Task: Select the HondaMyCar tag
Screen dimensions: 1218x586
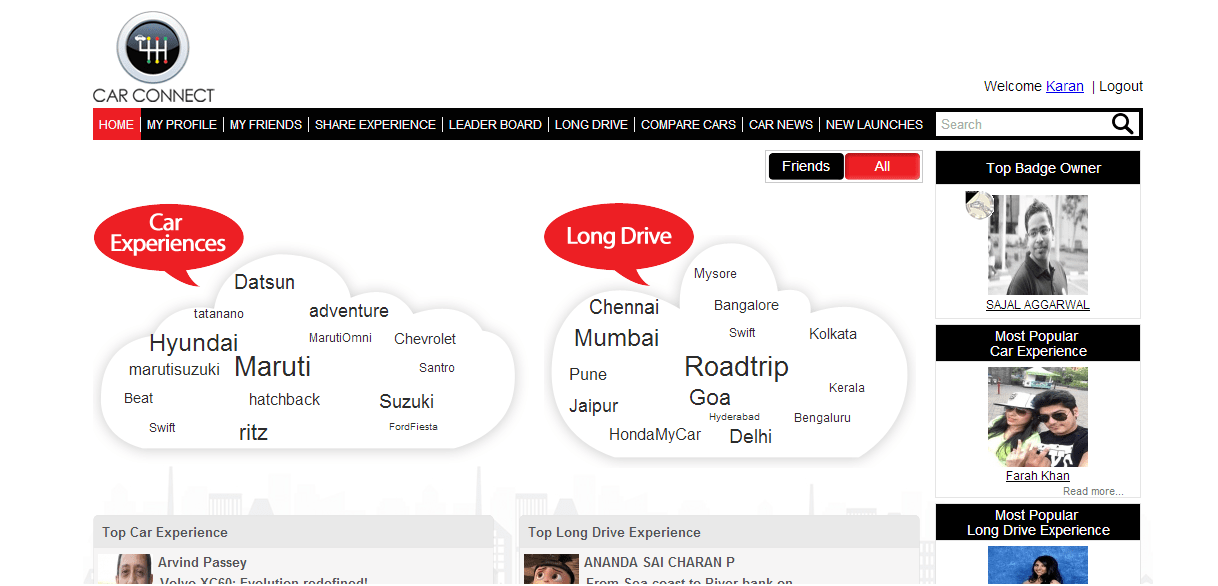Action: click(655, 435)
